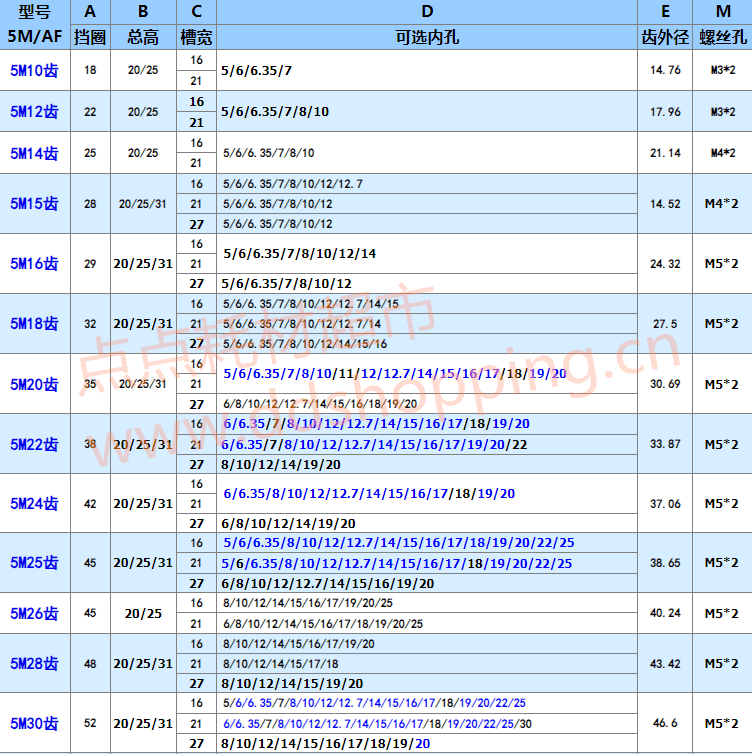Image resolution: width=752 pixels, height=754 pixels.
Task: Click tooth diameter value 46.6
Action: tap(665, 723)
